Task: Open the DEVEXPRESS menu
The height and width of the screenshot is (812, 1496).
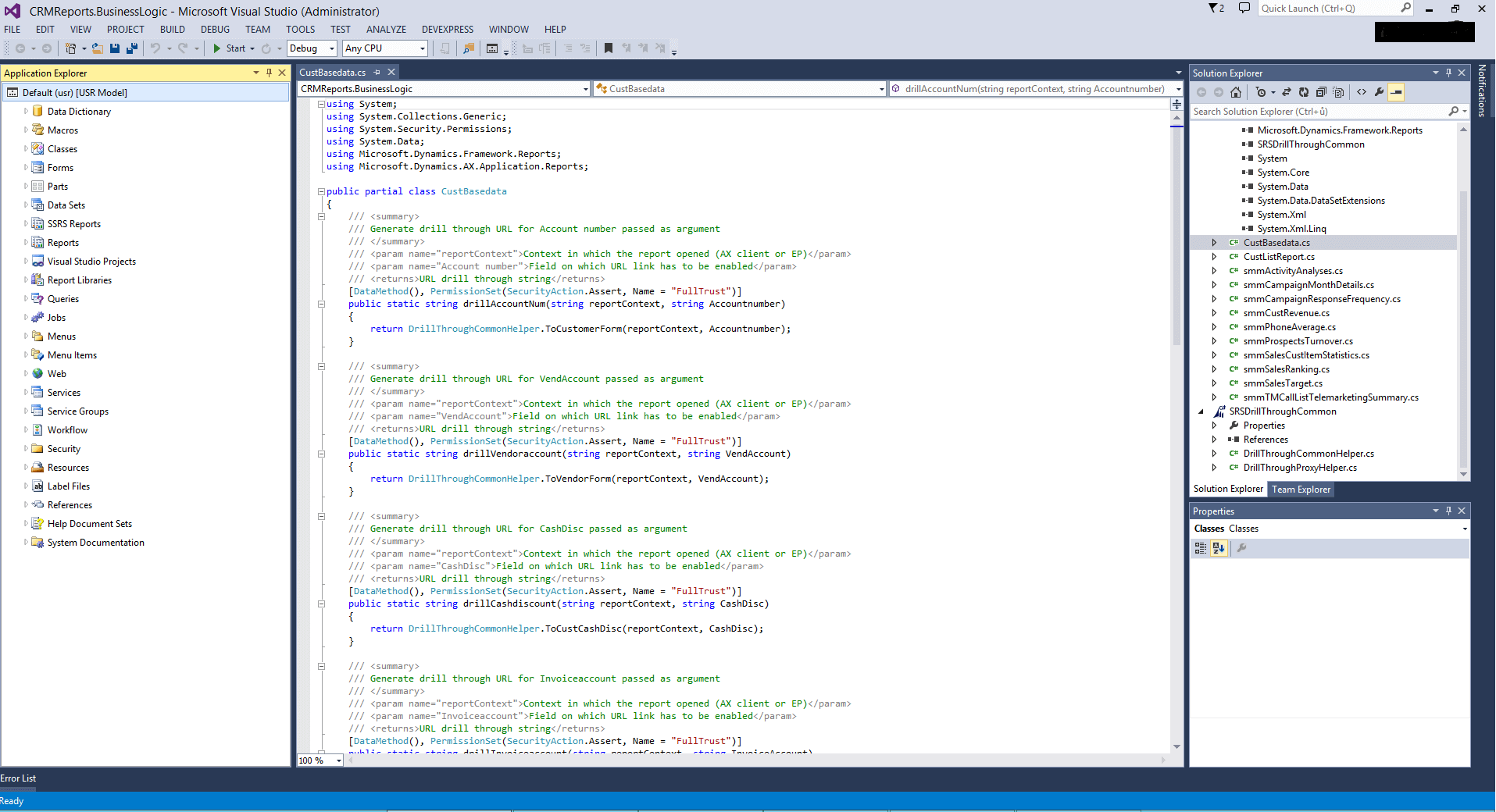Action: [448, 30]
